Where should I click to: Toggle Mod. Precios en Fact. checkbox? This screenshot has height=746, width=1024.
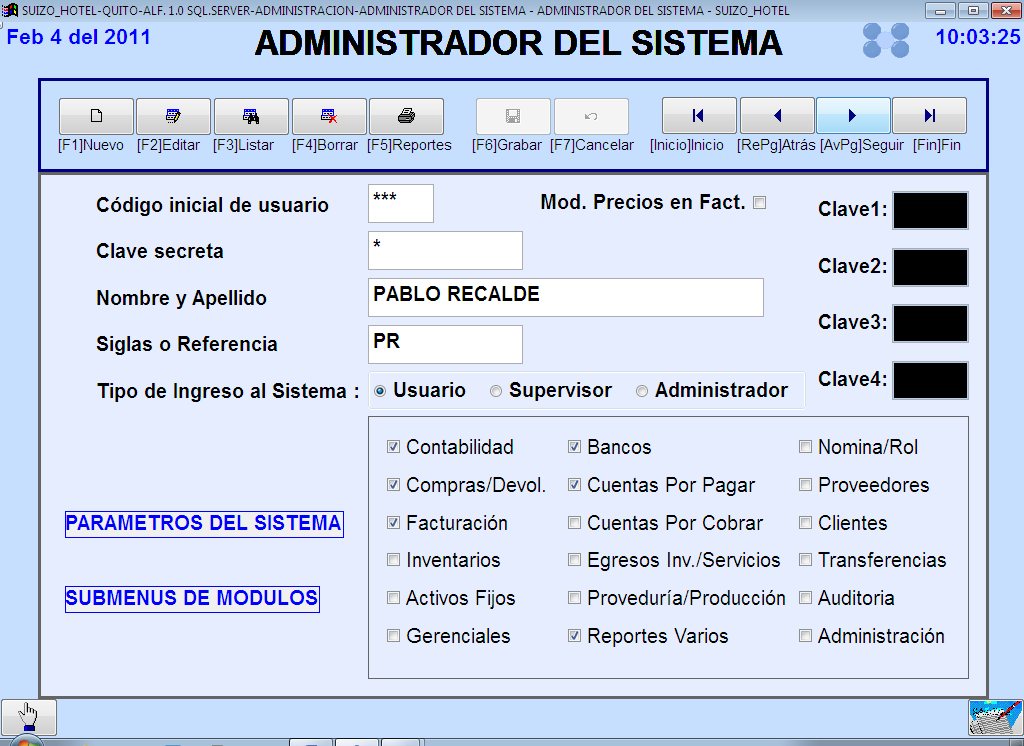760,203
